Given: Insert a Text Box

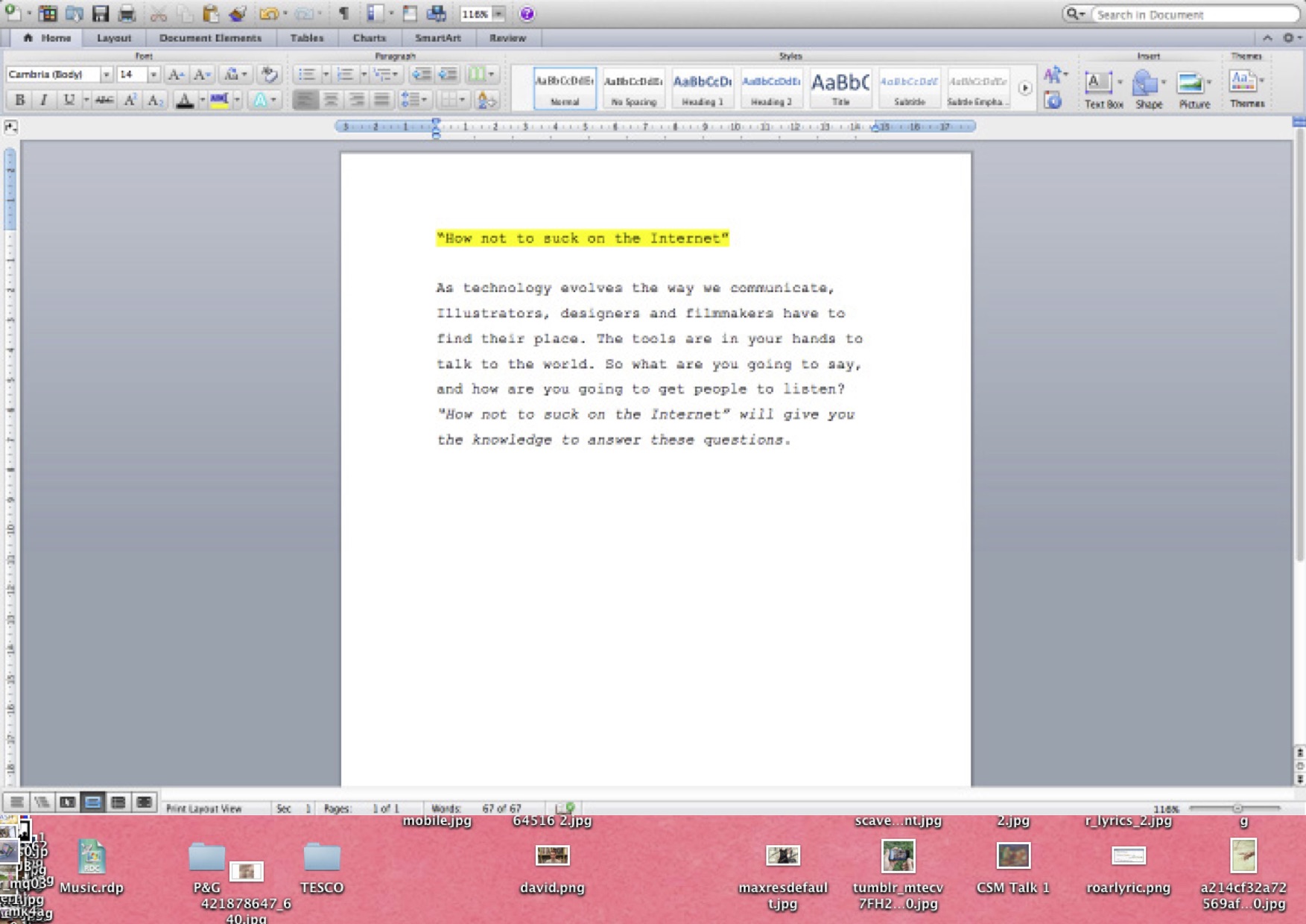Looking at the screenshot, I should [1103, 89].
